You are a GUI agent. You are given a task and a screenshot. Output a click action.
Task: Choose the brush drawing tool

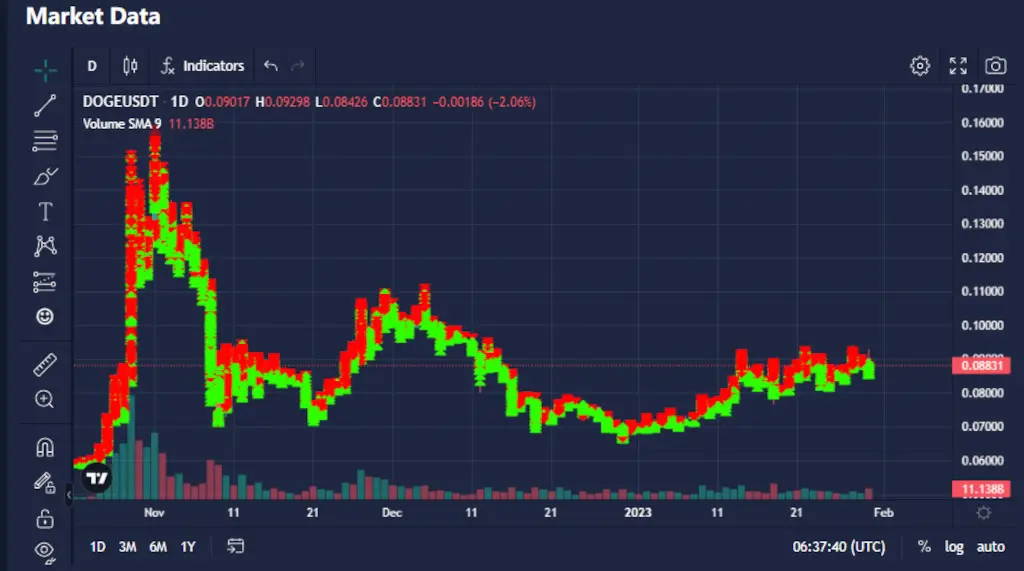[45, 177]
